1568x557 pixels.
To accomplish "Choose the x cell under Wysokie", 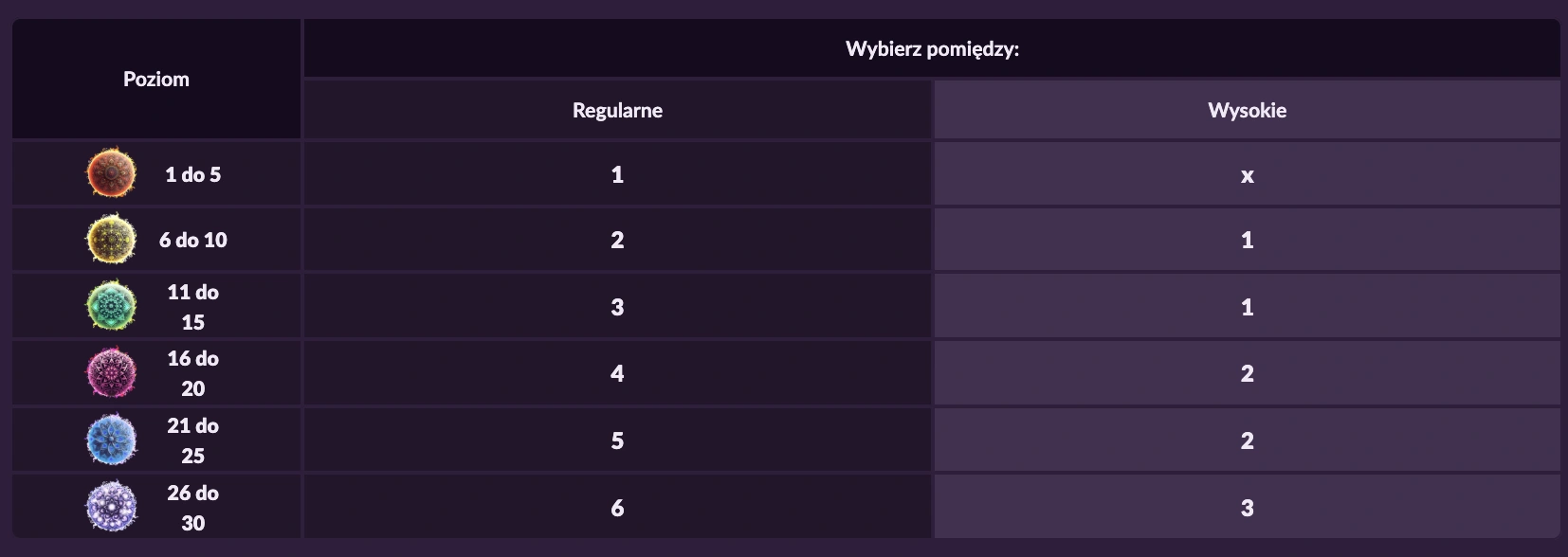I will pos(1247,175).
